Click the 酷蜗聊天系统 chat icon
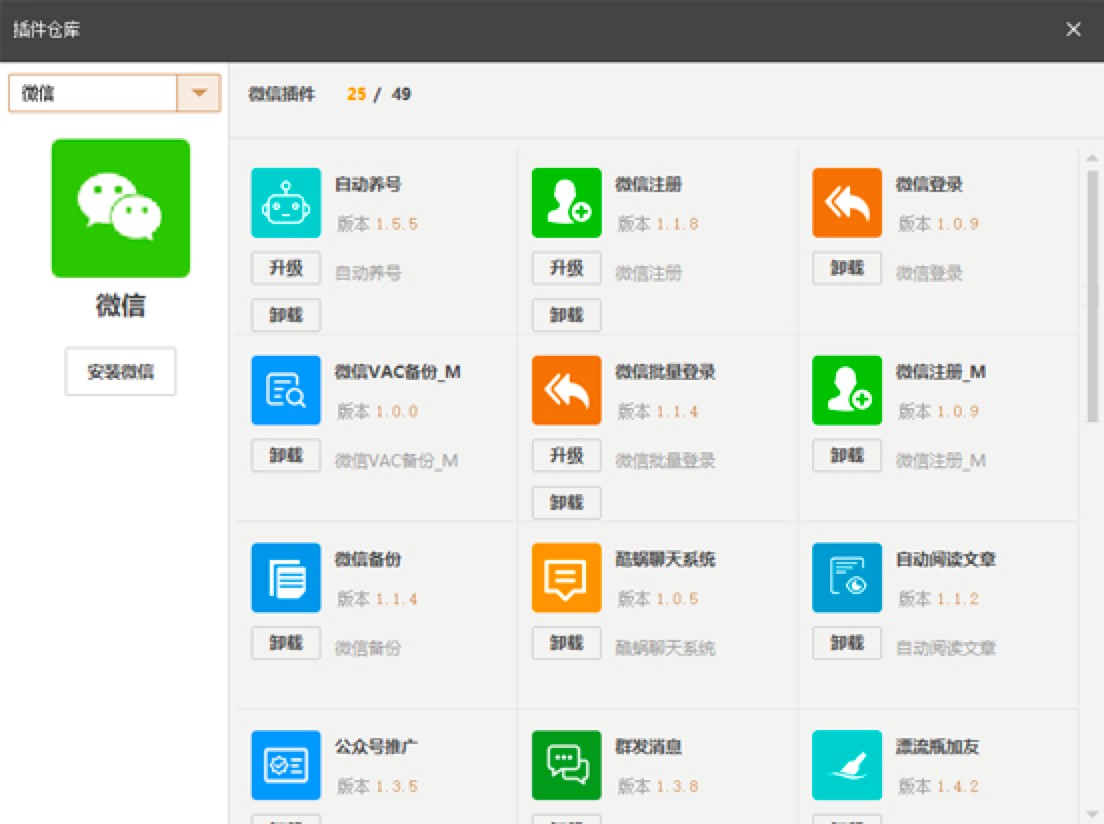The image size is (1104, 824). [x=566, y=578]
